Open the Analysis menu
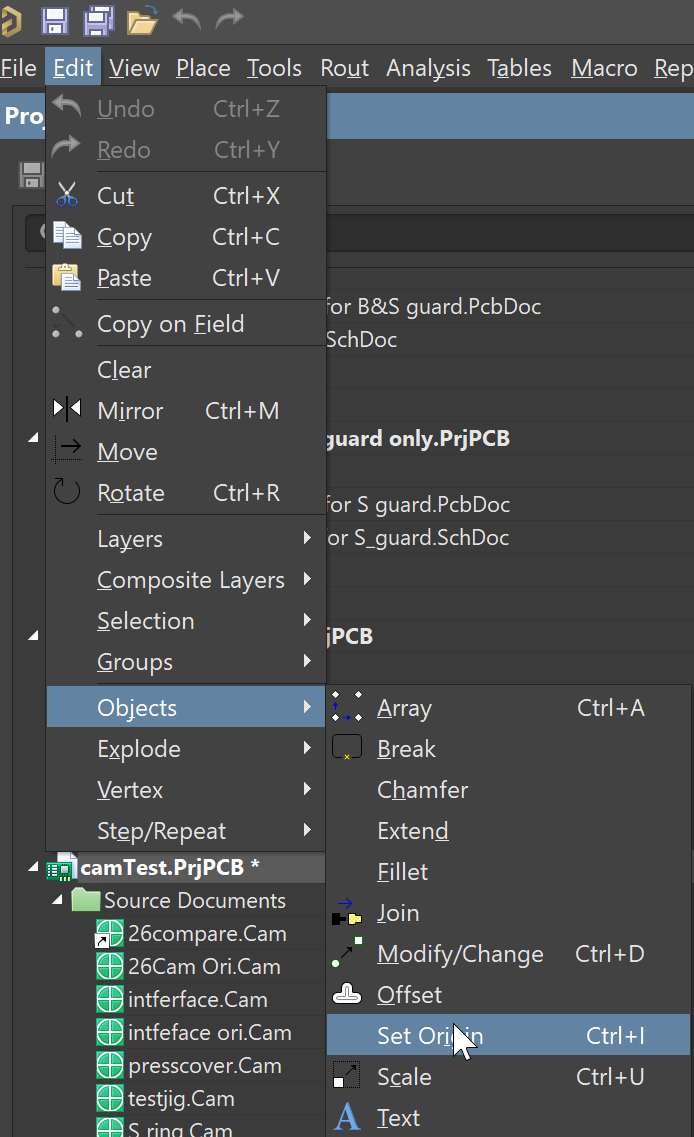The width and height of the screenshot is (694, 1137). (428, 68)
